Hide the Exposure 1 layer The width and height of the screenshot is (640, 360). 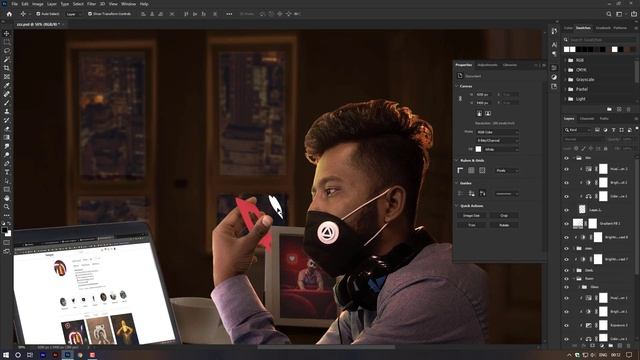coord(566,325)
